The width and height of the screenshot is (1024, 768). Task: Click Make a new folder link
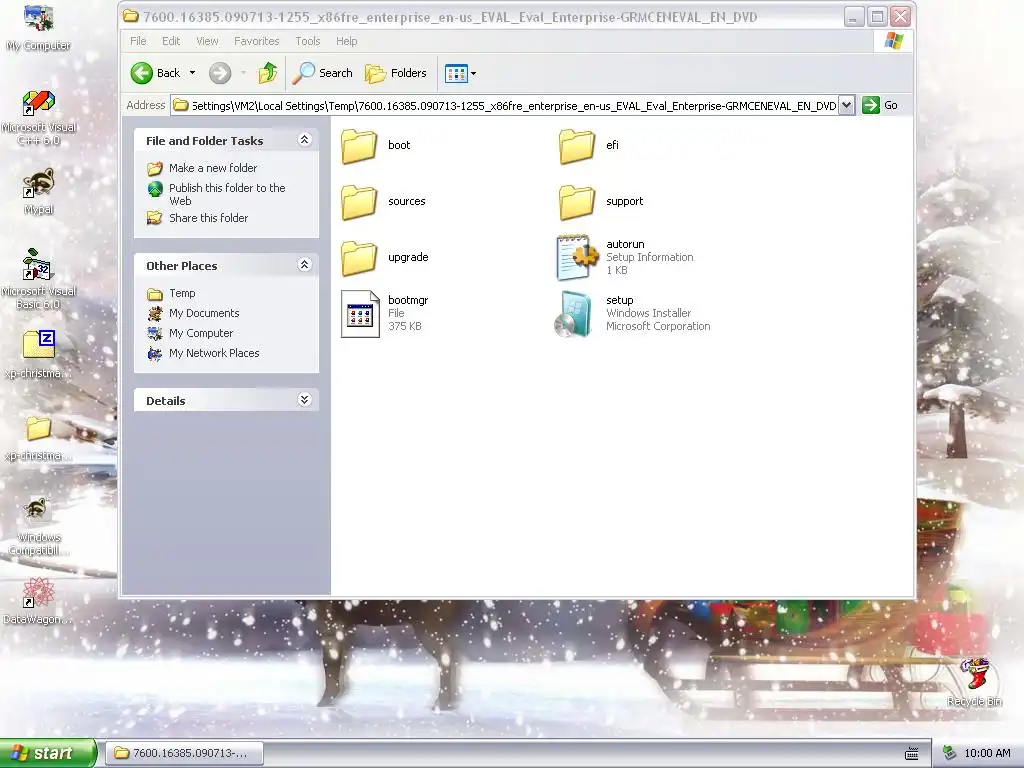213,168
